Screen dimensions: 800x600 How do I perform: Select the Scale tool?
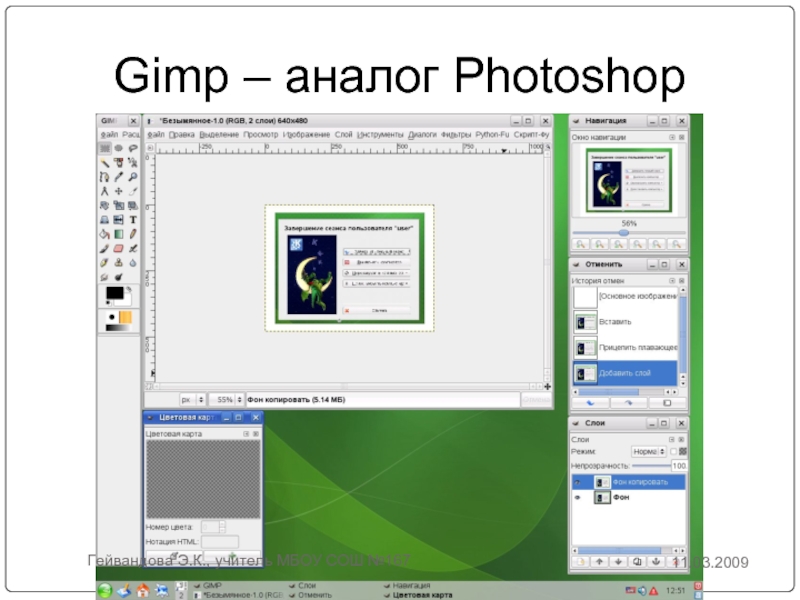click(118, 205)
